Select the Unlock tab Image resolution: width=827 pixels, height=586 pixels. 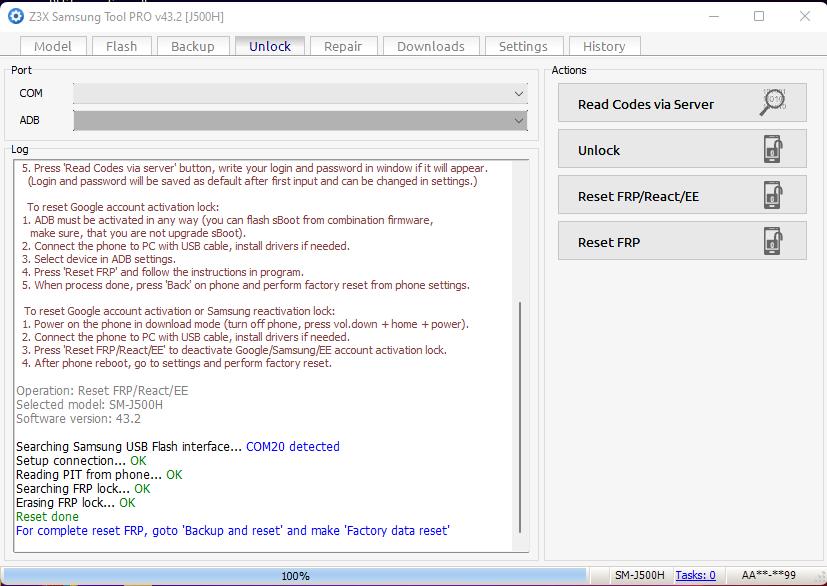[270, 46]
